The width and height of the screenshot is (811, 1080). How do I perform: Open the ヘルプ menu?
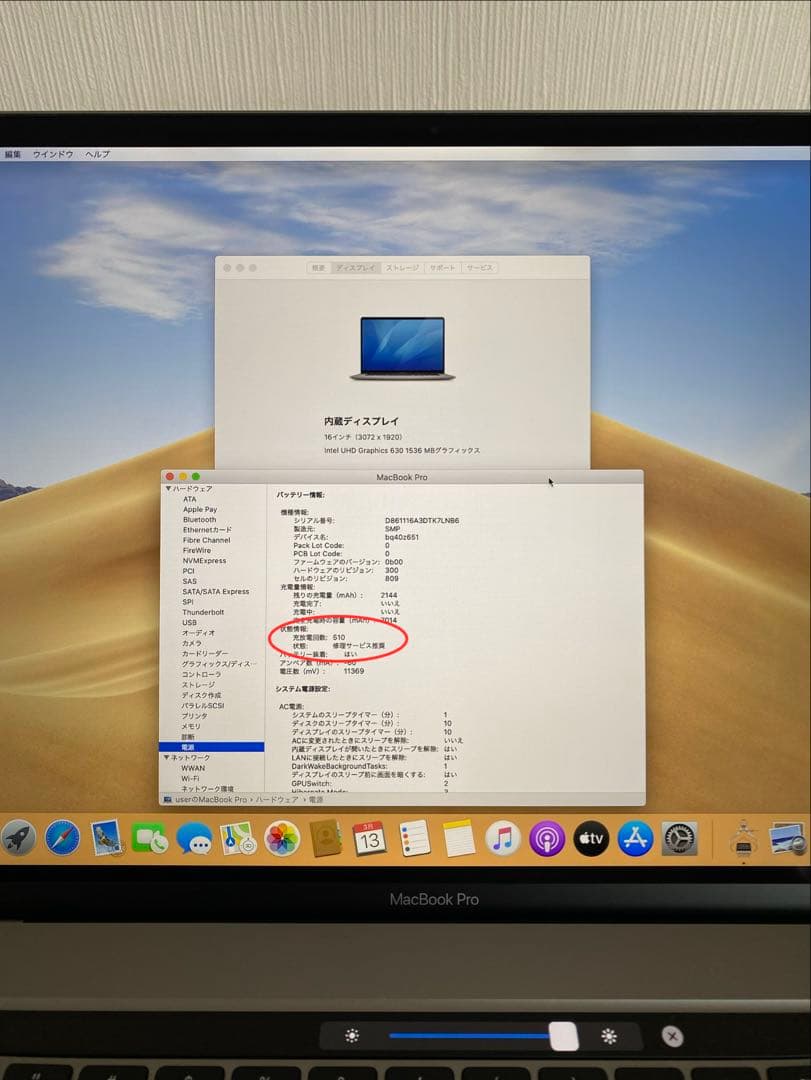pos(96,155)
